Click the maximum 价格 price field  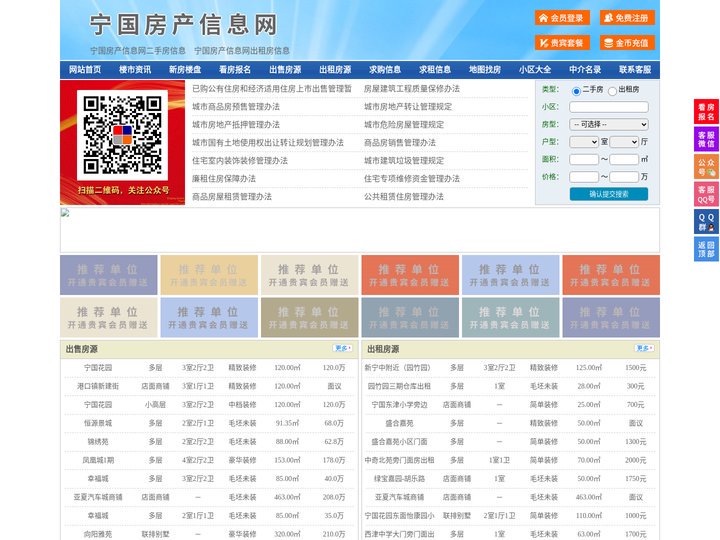pos(624,177)
